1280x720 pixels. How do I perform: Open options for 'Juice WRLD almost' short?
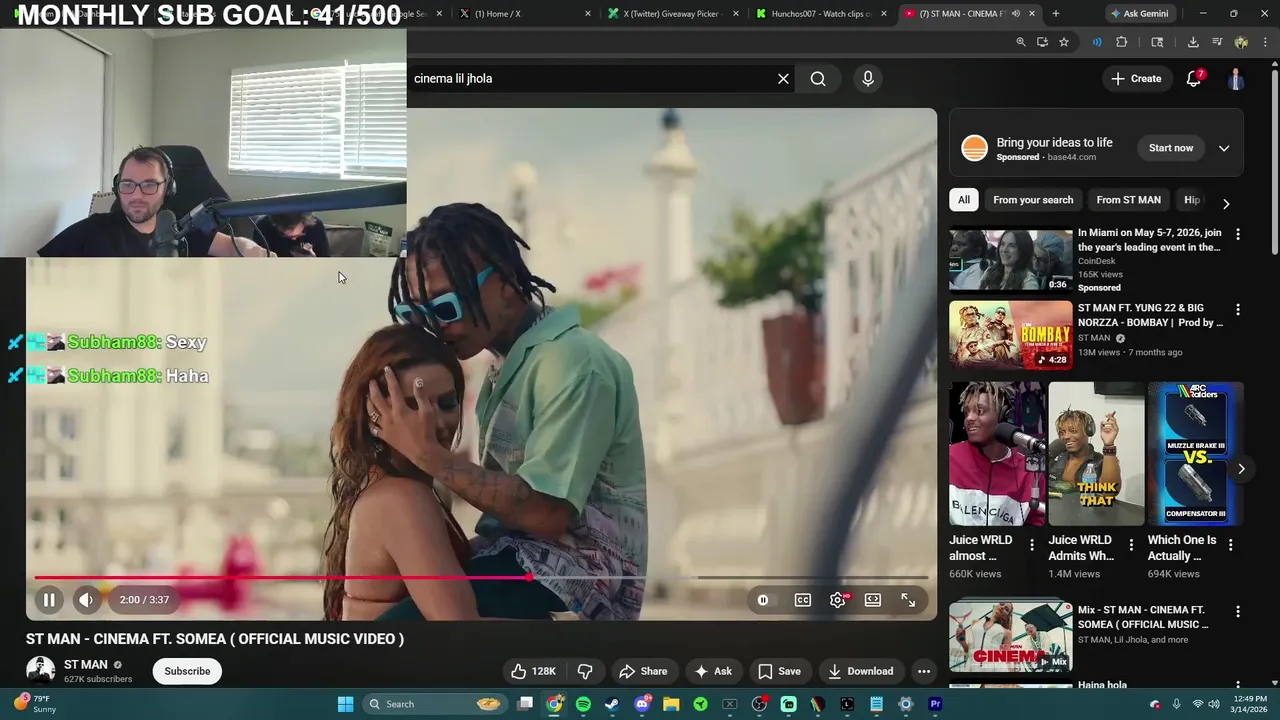click(x=1032, y=545)
